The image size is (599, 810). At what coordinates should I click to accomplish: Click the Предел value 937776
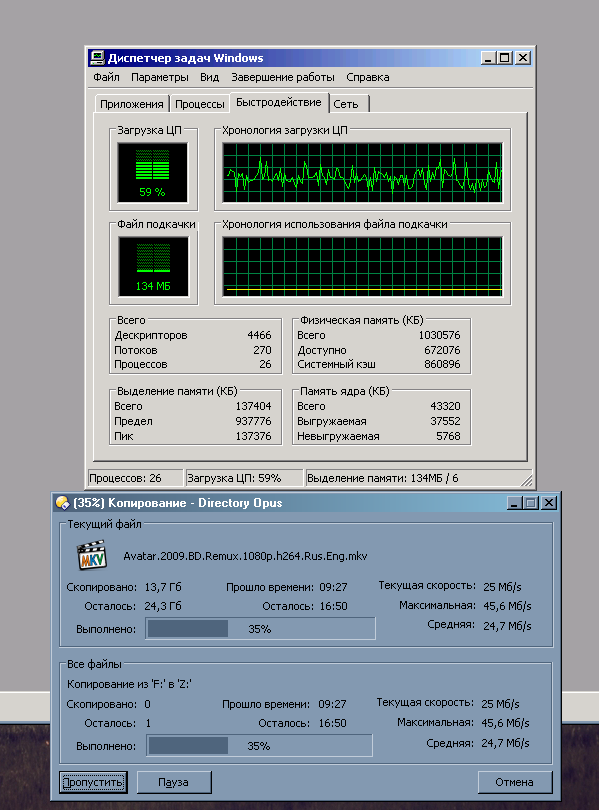coord(254,421)
